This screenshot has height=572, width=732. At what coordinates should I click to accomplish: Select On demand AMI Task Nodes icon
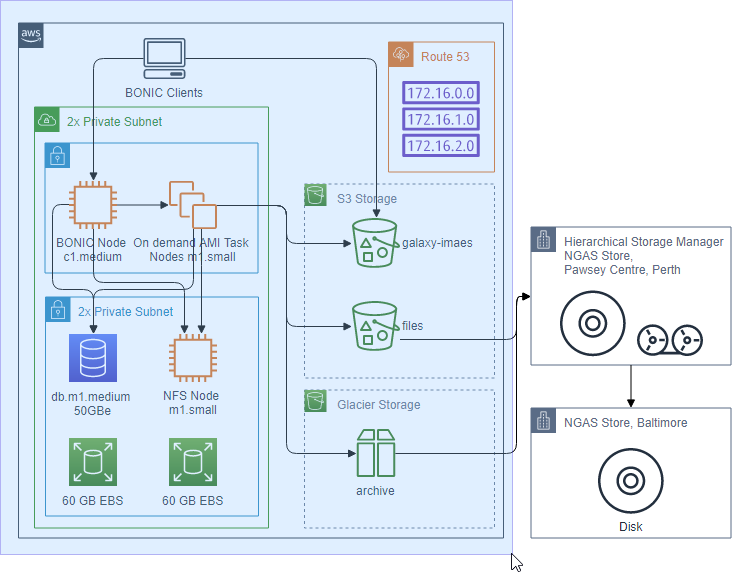point(193,205)
